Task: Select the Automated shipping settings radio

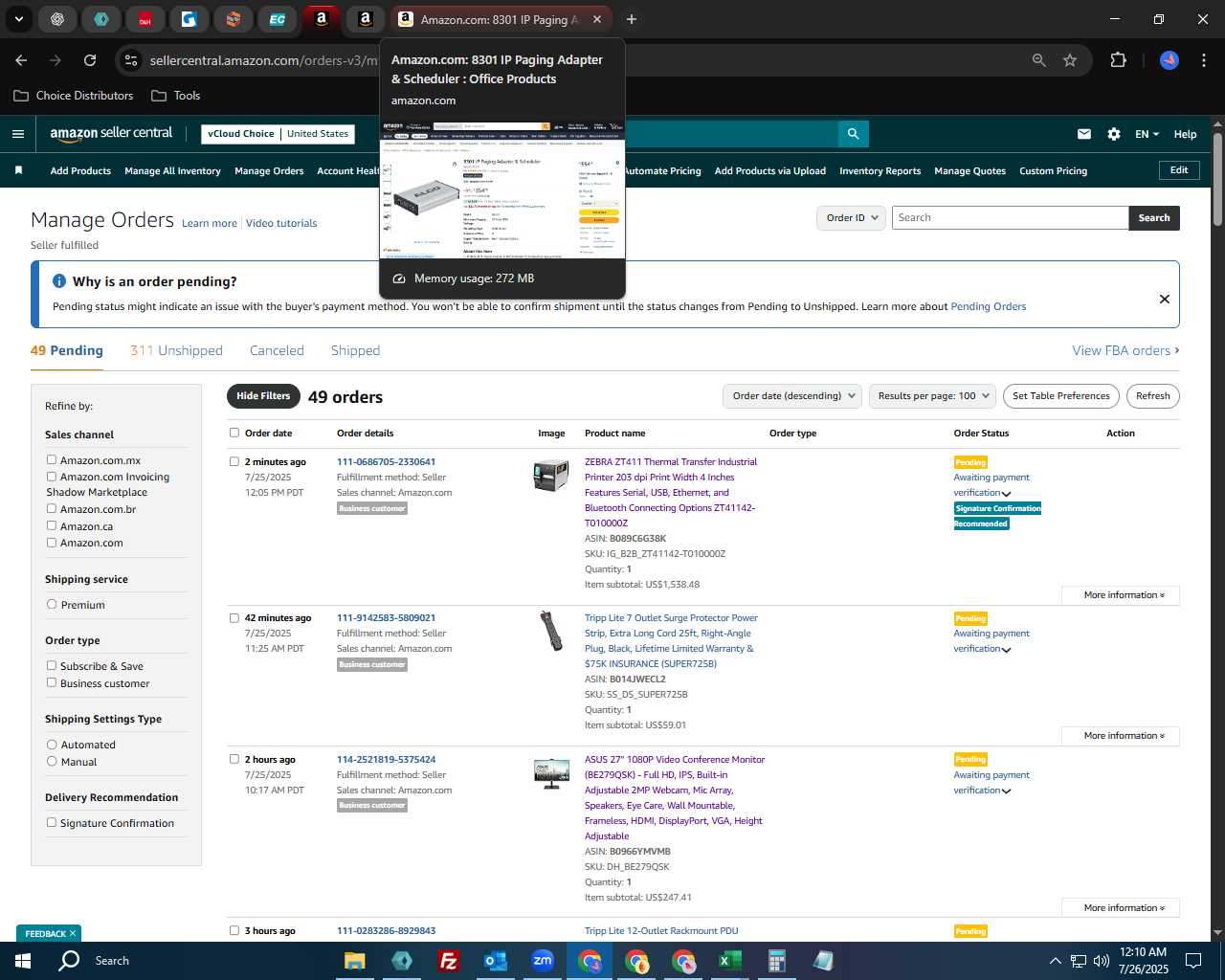Action: click(x=52, y=745)
